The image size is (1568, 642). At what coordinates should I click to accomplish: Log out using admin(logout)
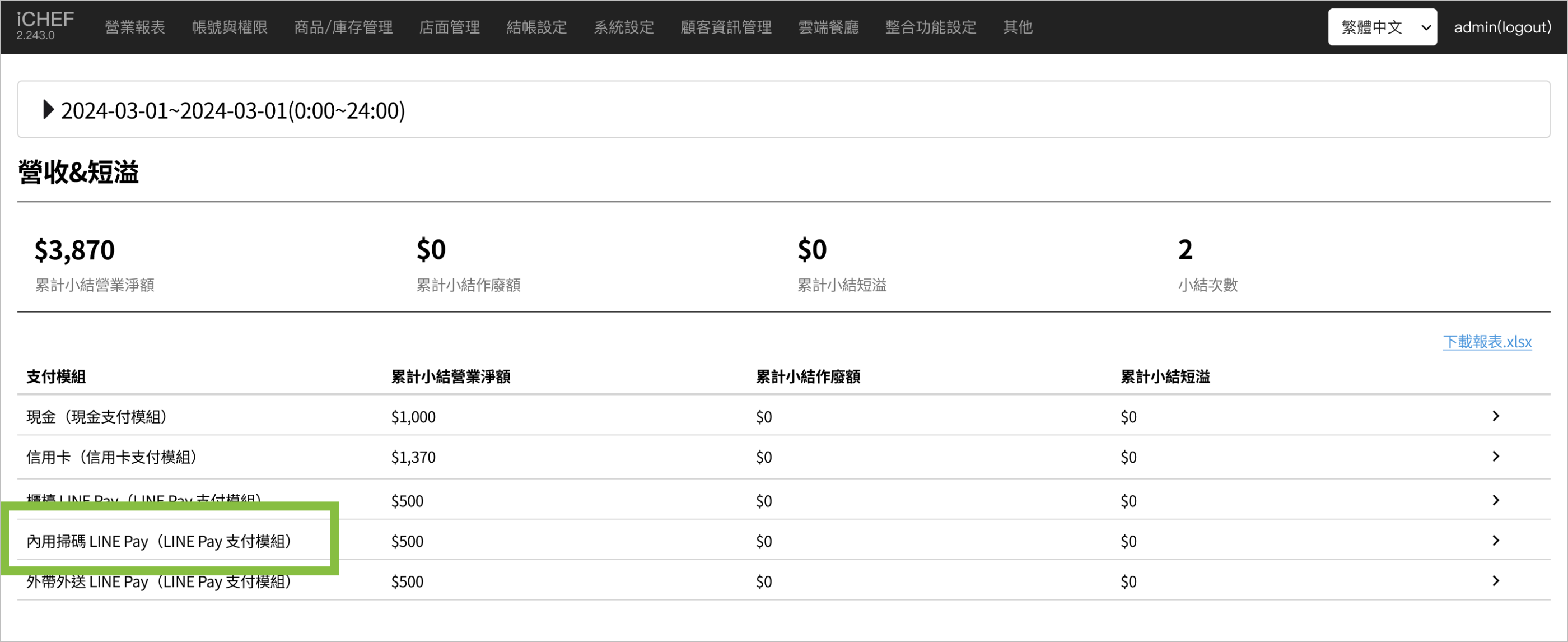click(1502, 27)
